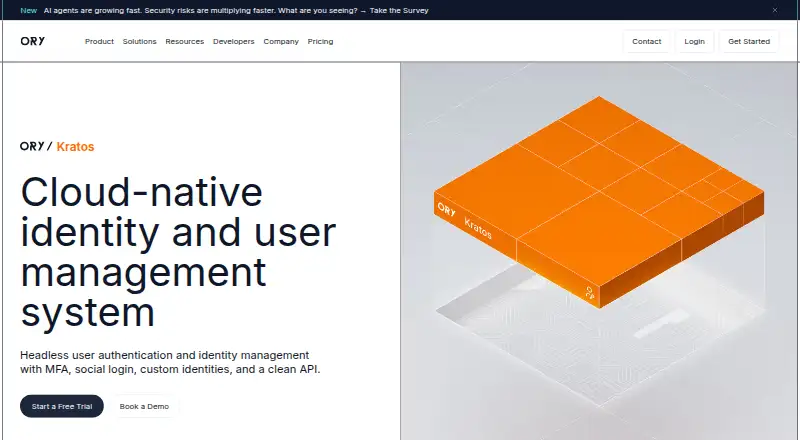Click Start a Free Trial
Image resolution: width=800 pixels, height=440 pixels.
pyautogui.click(x=62, y=406)
